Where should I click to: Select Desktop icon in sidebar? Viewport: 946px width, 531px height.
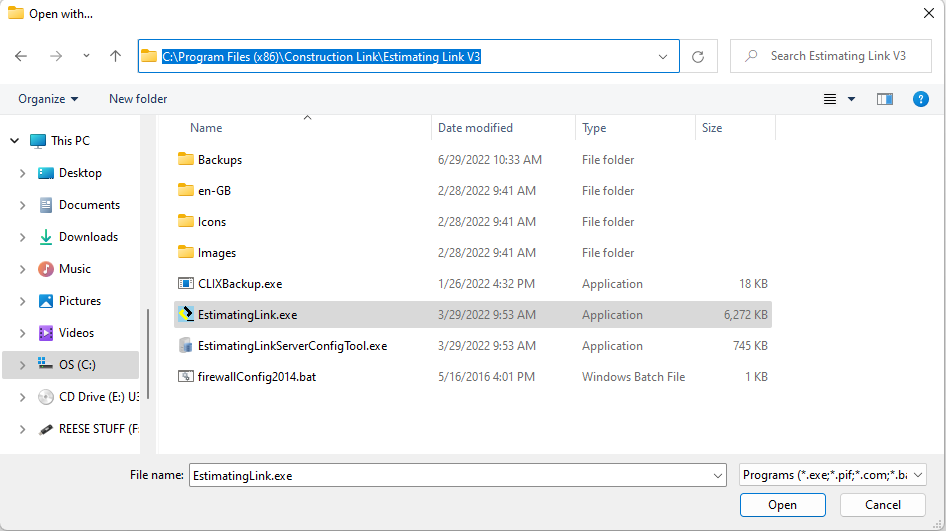pyautogui.click(x=46, y=173)
